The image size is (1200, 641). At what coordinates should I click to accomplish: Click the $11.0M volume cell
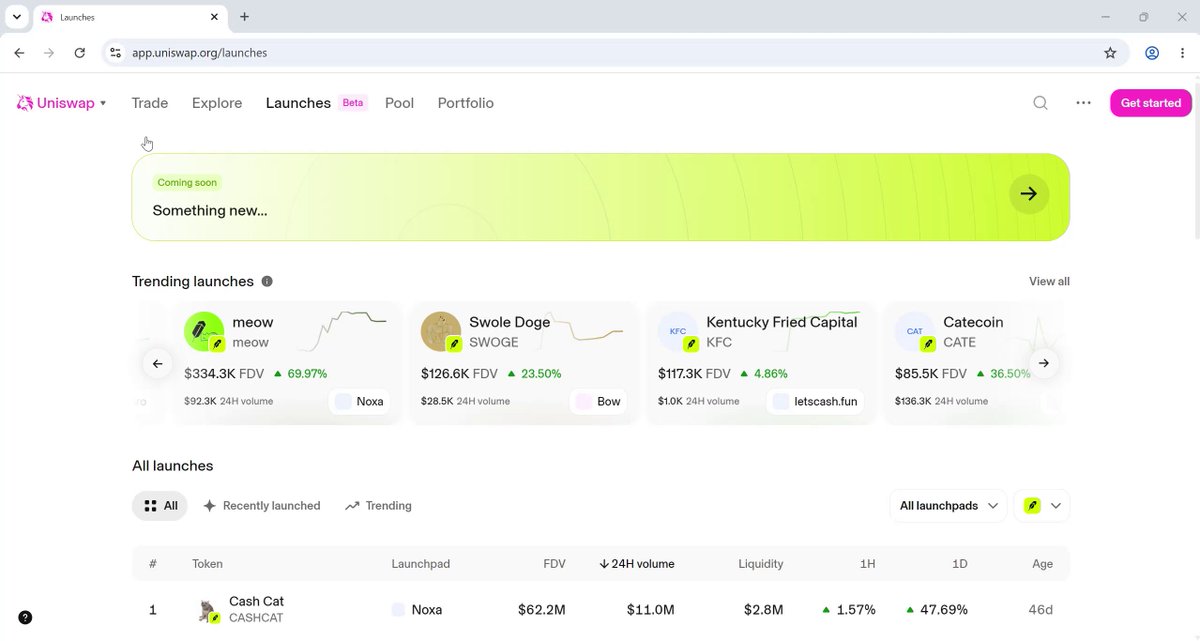[651, 609]
